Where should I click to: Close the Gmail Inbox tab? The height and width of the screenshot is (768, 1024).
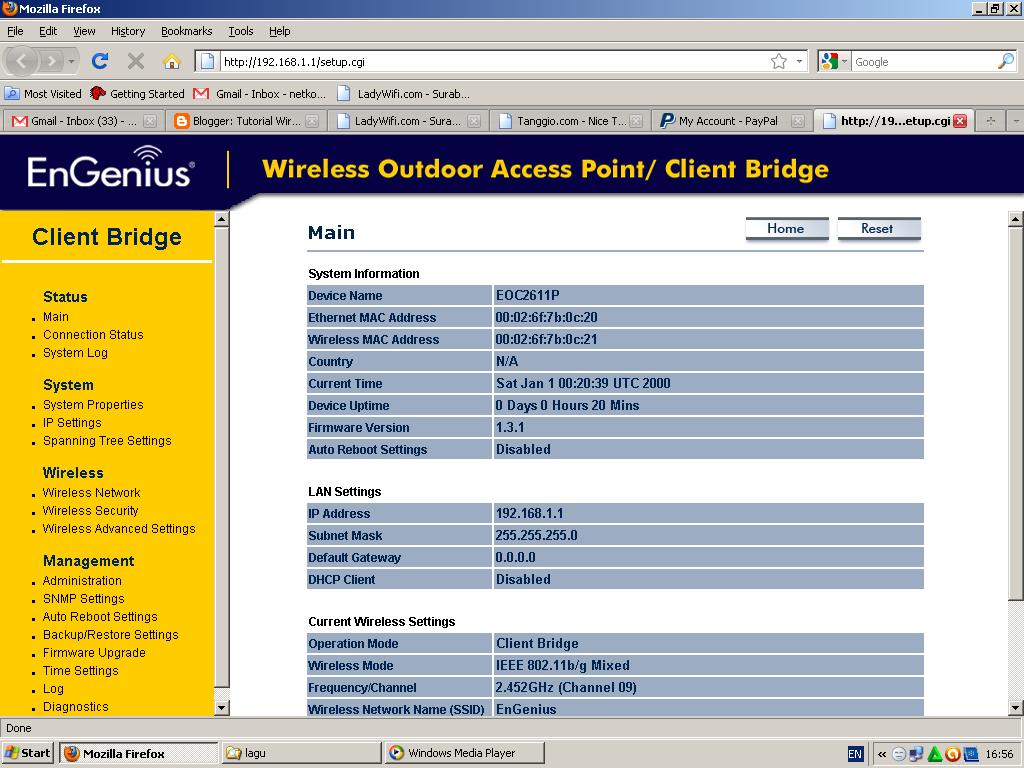point(150,121)
